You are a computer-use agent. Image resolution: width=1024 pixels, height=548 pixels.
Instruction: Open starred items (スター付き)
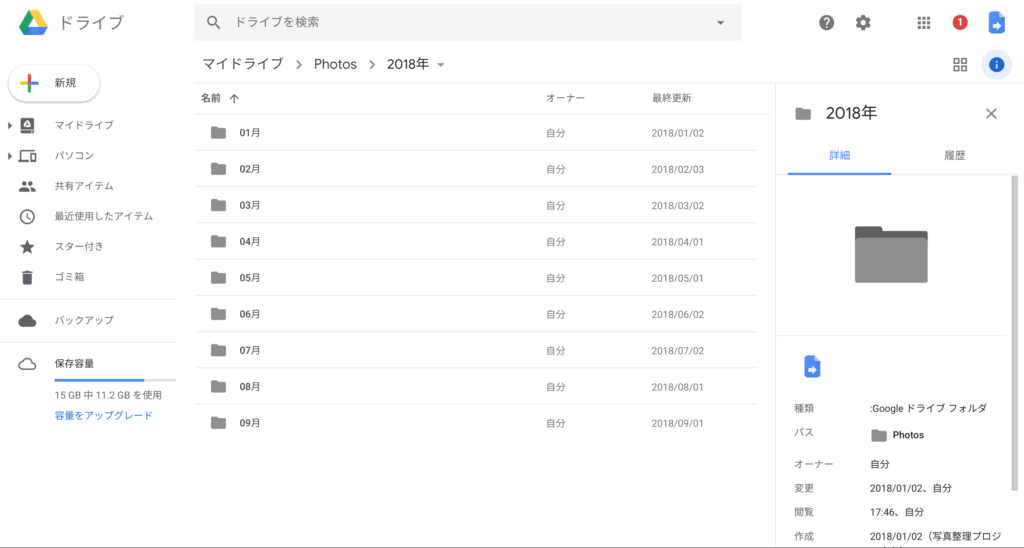(x=78, y=247)
